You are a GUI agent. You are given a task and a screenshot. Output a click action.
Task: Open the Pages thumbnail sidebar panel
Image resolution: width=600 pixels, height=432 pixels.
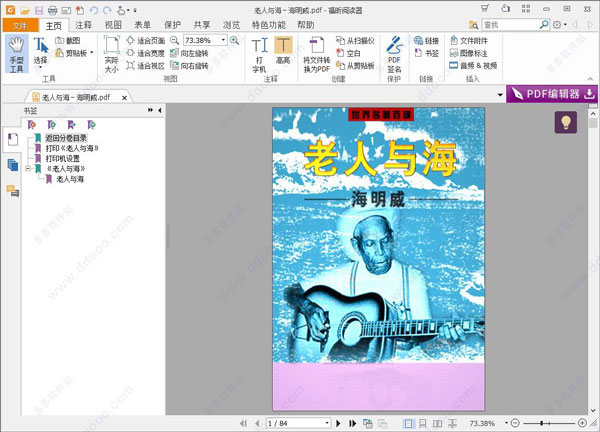13,165
